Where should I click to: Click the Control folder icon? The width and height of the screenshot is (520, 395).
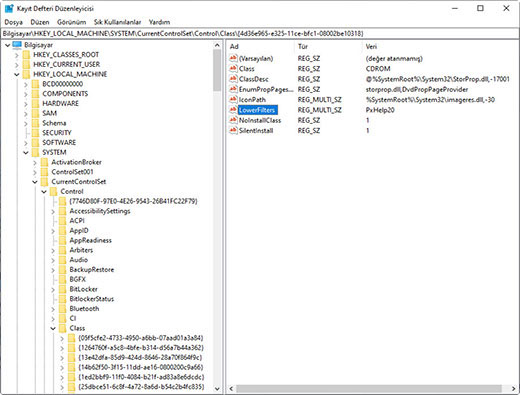point(53,191)
